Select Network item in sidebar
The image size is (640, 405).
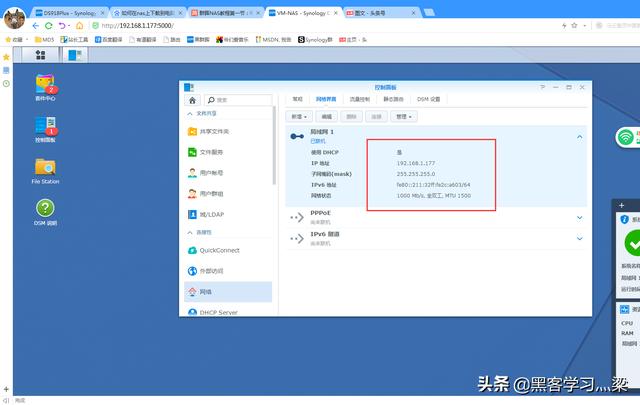[x=228, y=292]
